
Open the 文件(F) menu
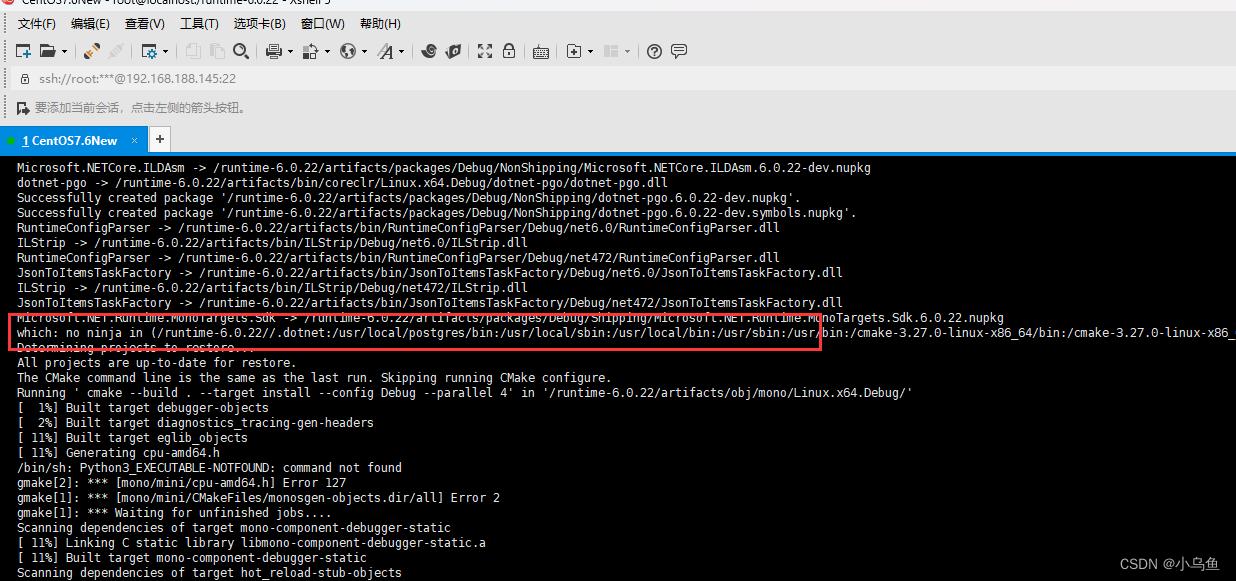36,23
